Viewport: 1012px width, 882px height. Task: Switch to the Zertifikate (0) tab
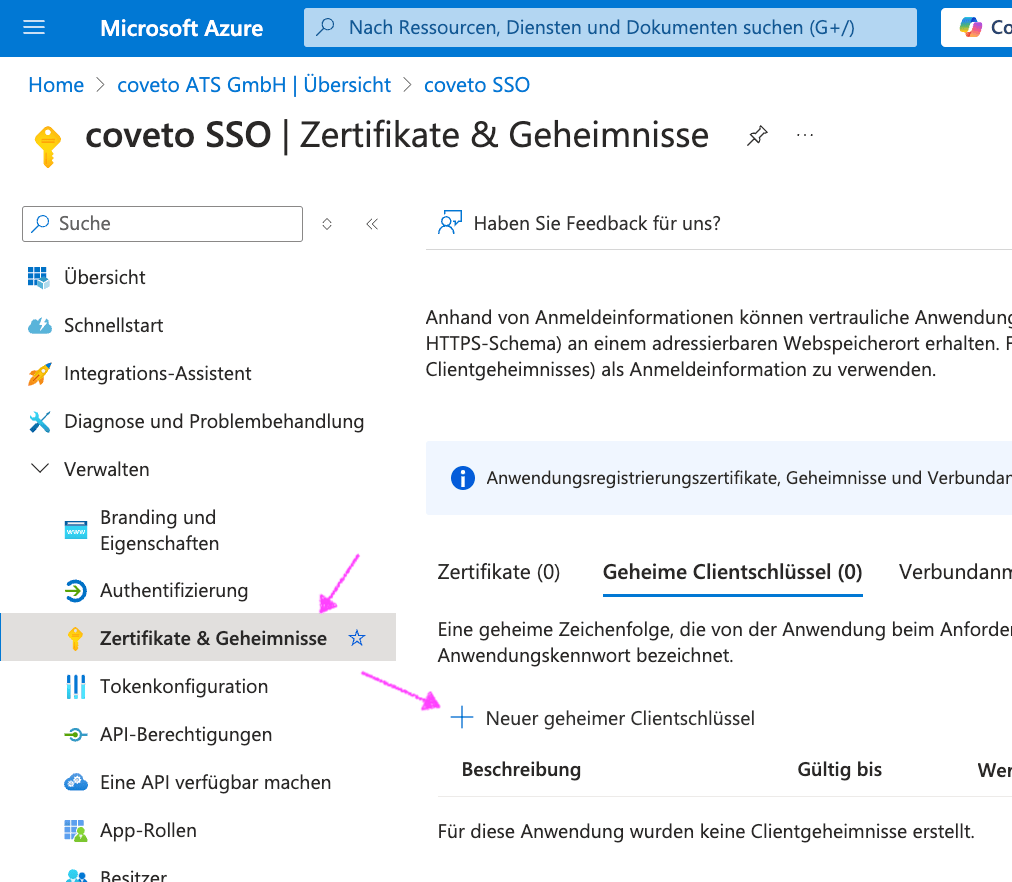click(498, 572)
